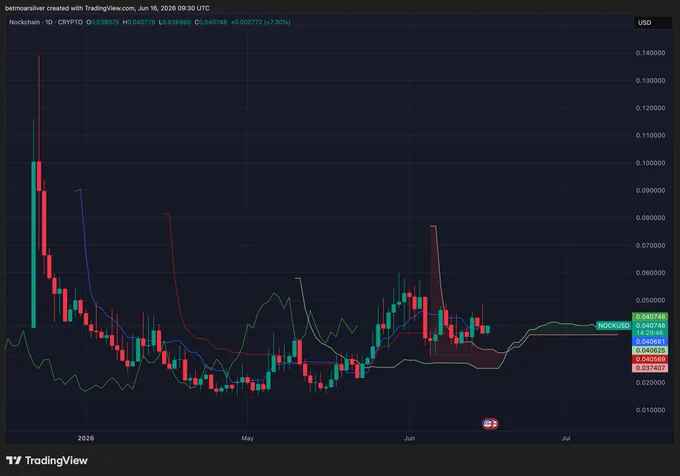Click the NOCKUSD price line label
Viewport: 680px width, 476px height.
[x=613, y=325]
